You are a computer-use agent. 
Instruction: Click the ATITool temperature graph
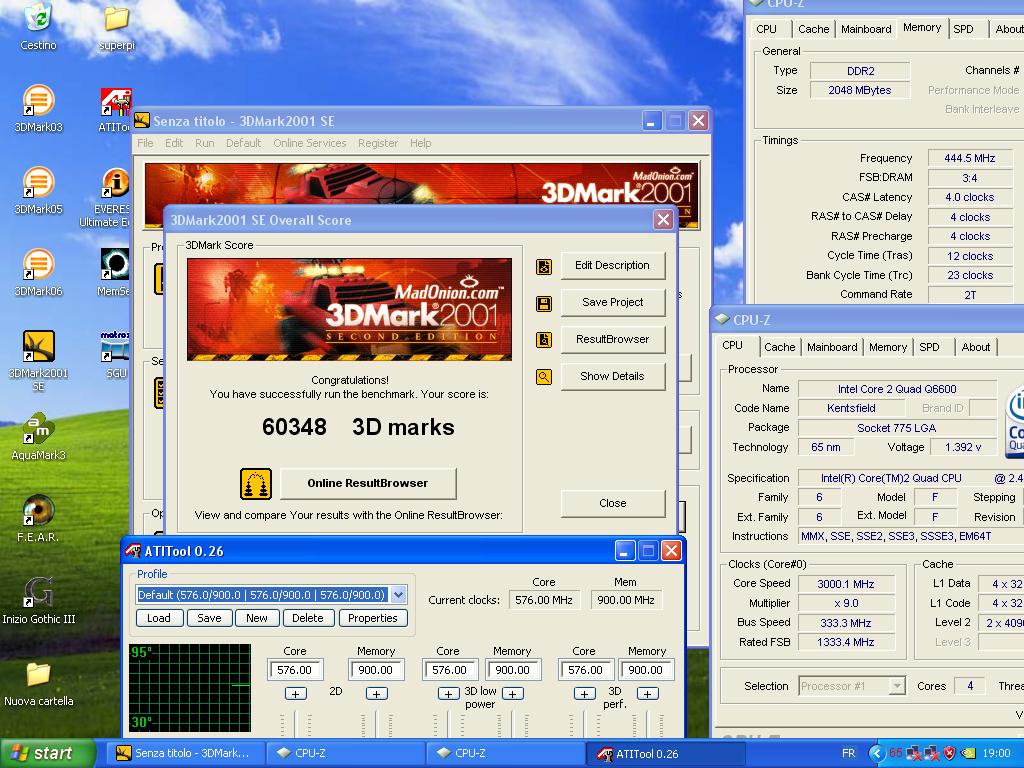190,688
